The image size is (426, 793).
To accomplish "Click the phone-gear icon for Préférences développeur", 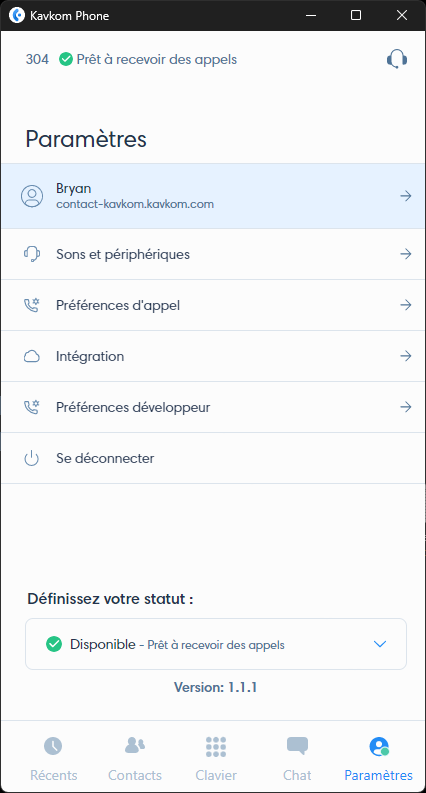I will point(31,407).
